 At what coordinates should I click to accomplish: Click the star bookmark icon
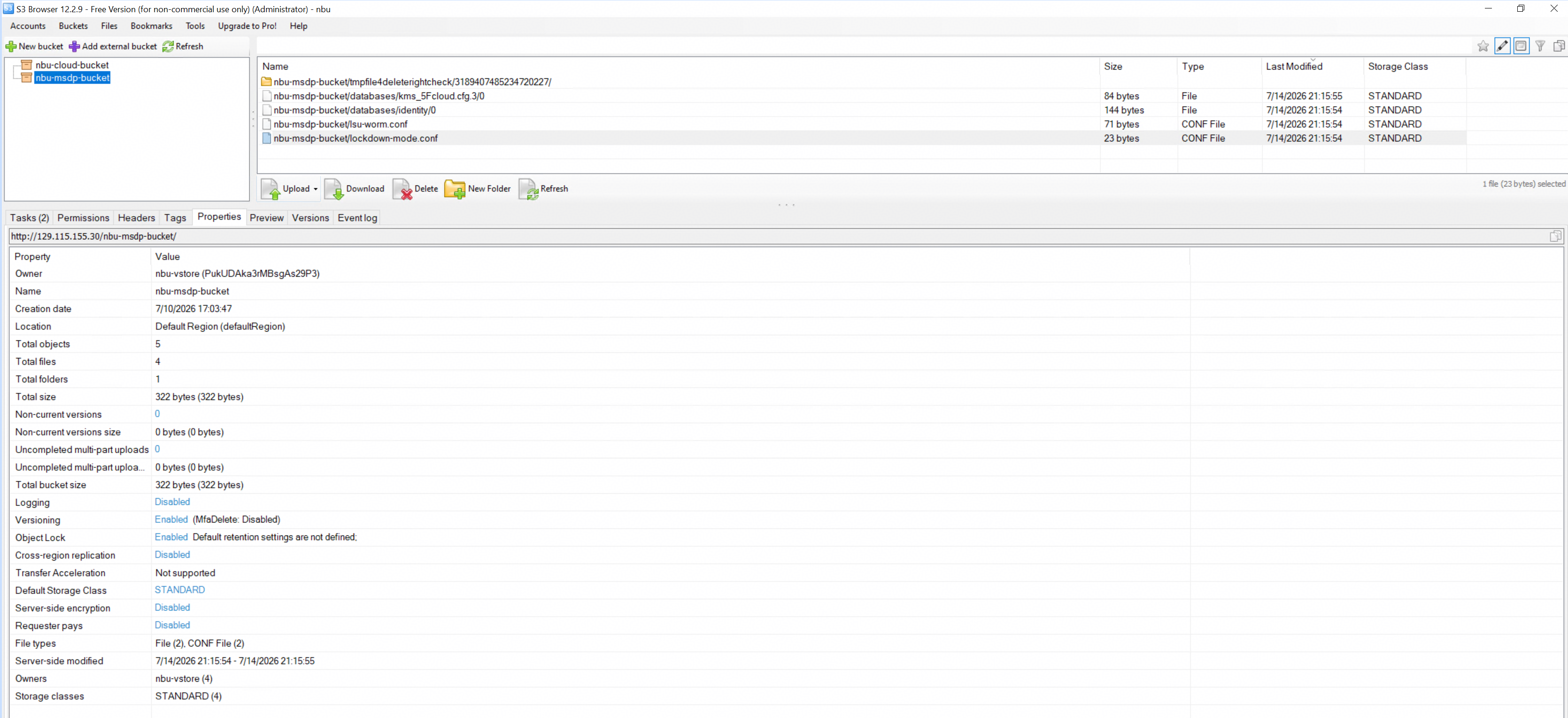(1483, 46)
